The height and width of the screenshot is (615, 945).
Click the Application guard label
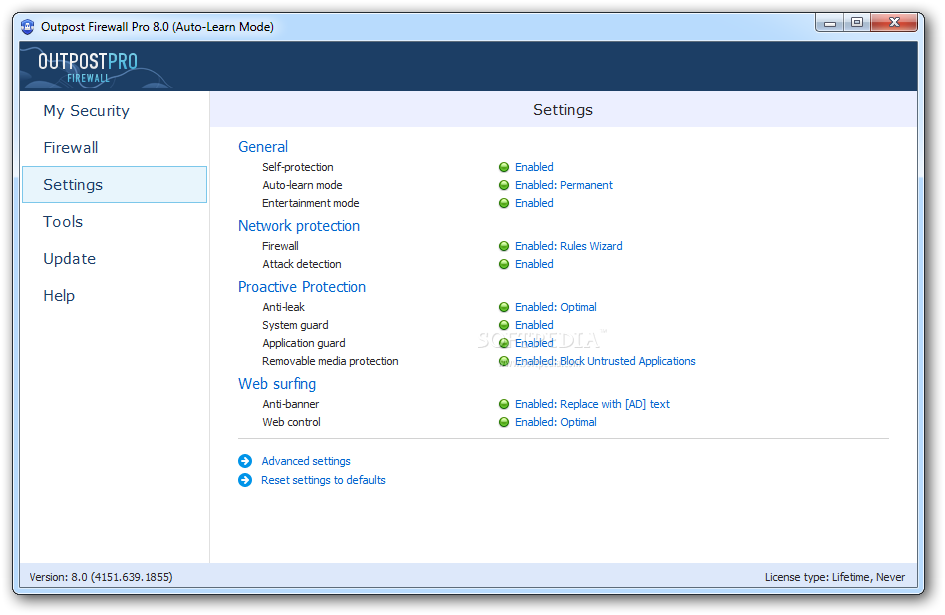coord(304,343)
